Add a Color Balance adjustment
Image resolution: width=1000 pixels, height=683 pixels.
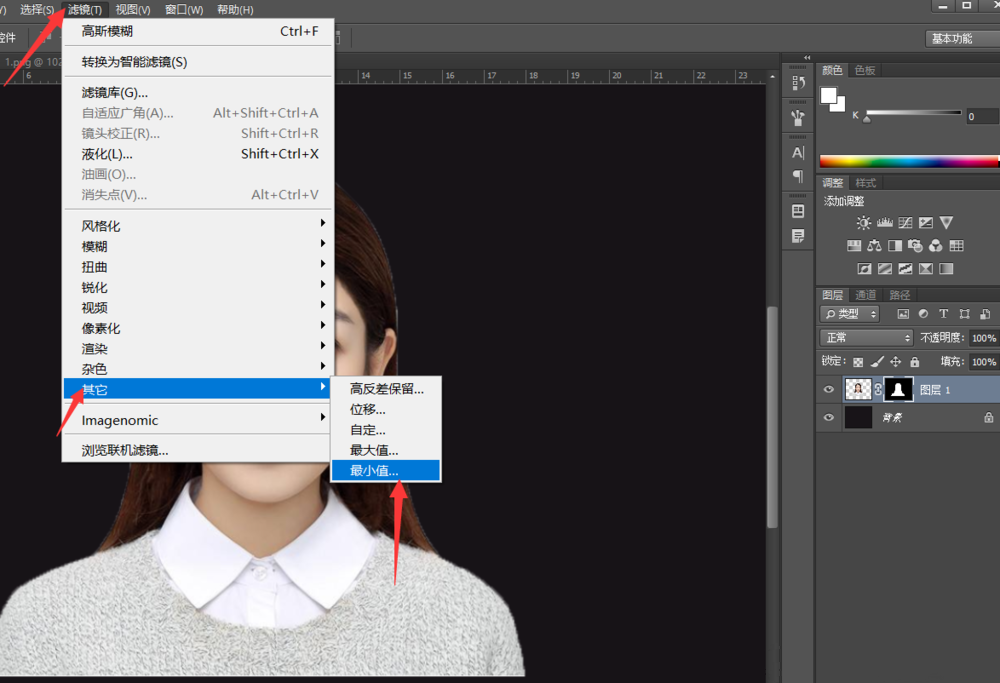874,246
